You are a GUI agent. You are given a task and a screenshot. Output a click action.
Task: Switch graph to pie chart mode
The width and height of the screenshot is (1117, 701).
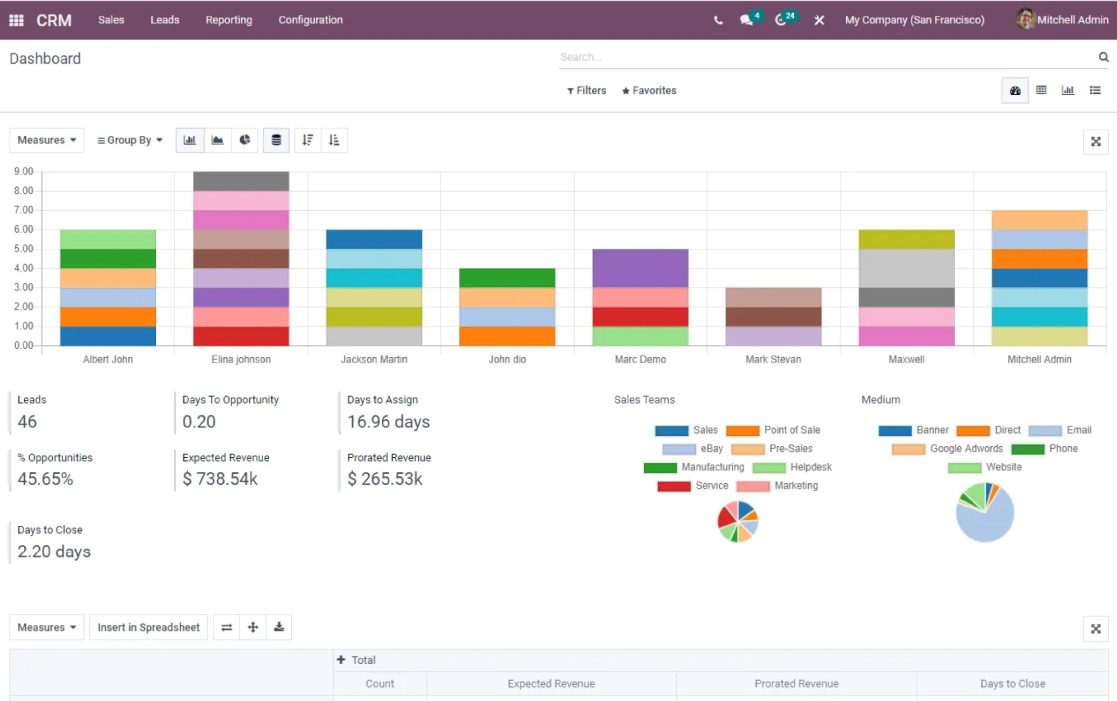tap(244, 140)
